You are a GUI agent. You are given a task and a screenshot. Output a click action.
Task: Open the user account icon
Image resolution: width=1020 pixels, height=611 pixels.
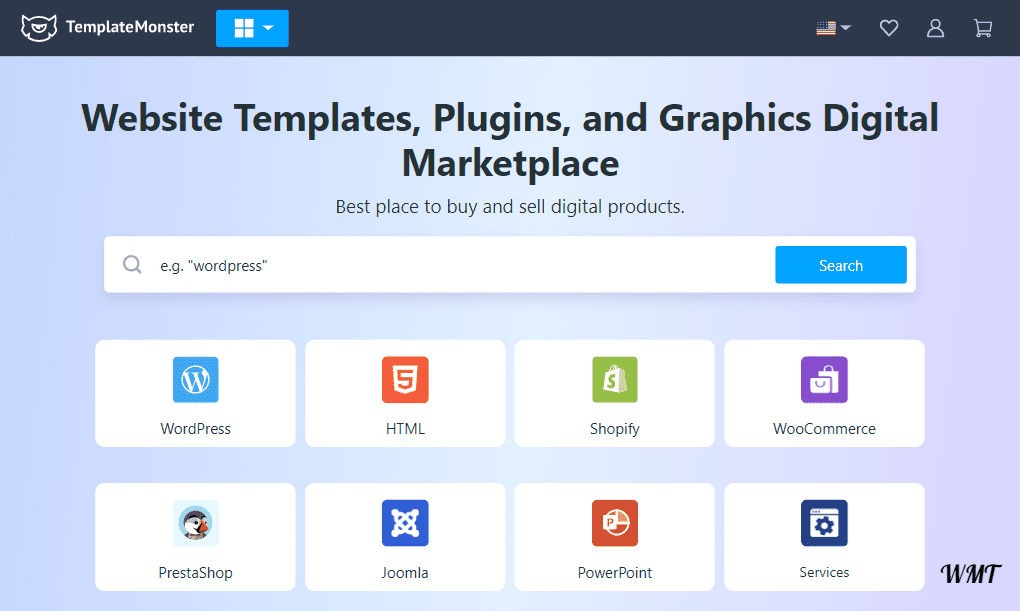click(x=935, y=28)
